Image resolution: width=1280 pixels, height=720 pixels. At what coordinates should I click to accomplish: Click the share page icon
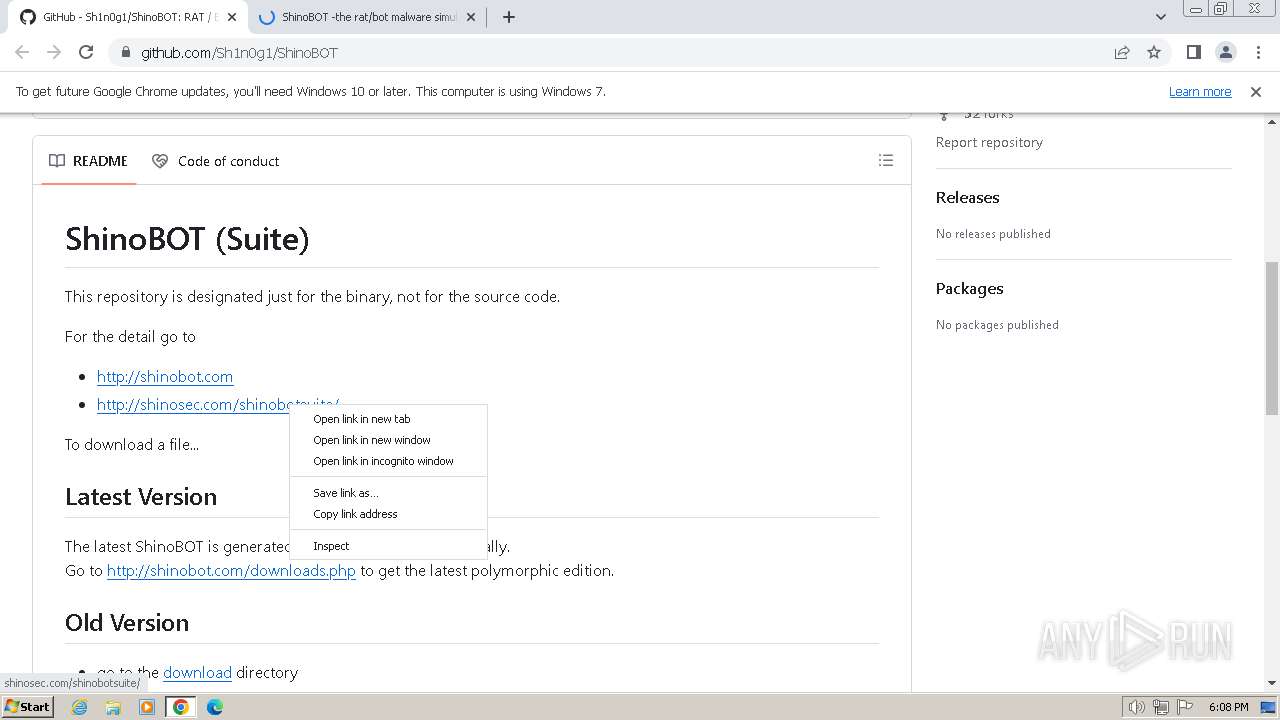(1122, 52)
